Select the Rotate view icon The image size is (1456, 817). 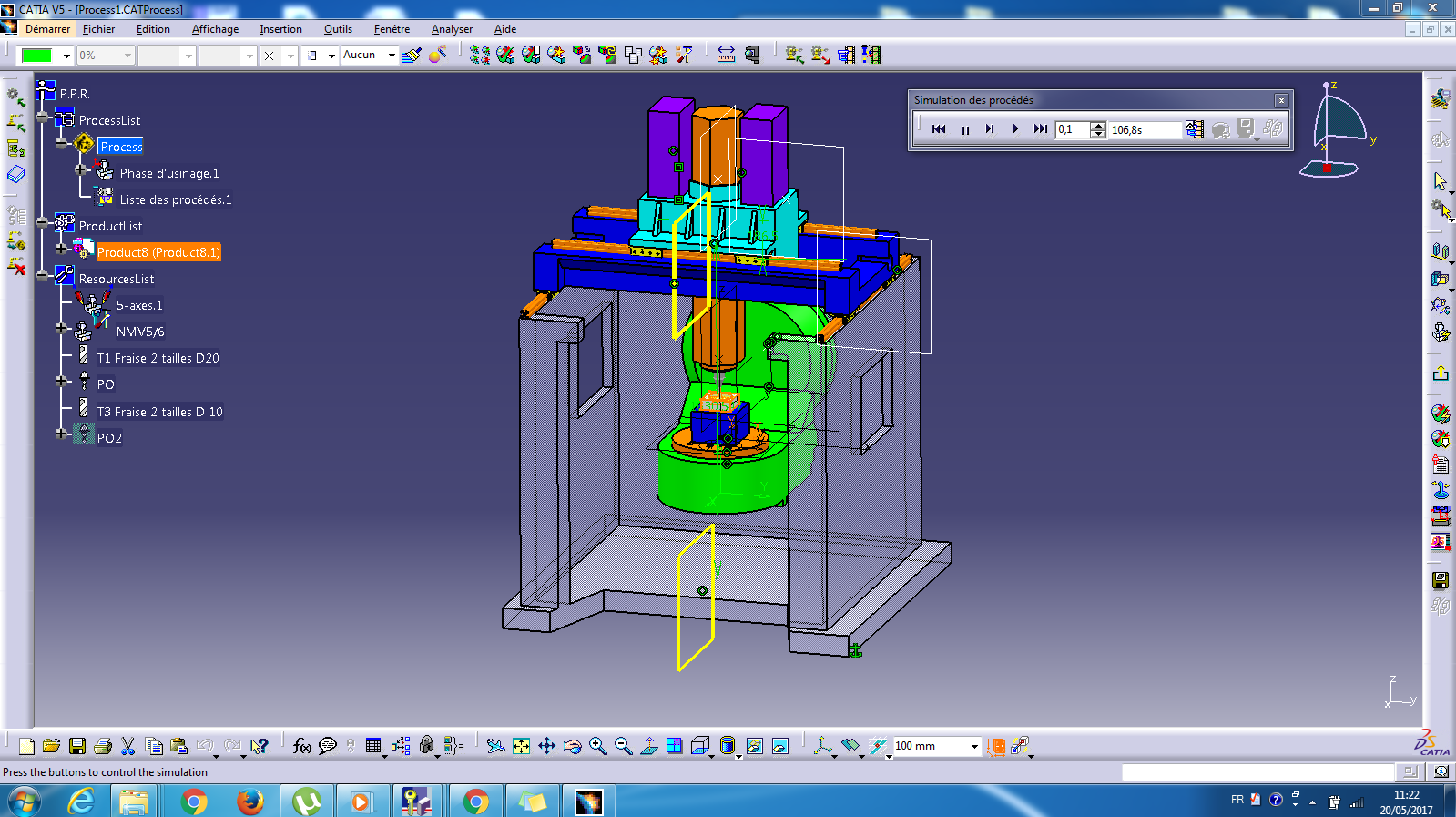[x=572, y=747]
